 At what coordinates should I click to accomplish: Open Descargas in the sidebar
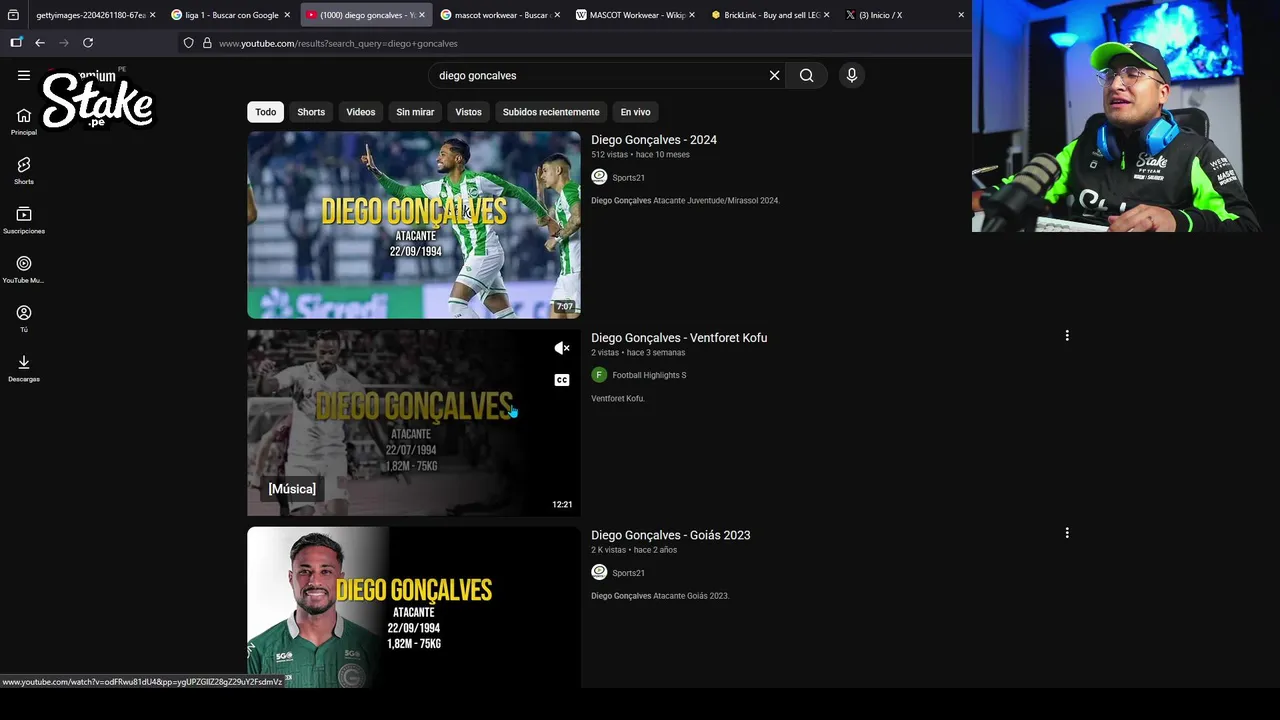[x=24, y=368]
